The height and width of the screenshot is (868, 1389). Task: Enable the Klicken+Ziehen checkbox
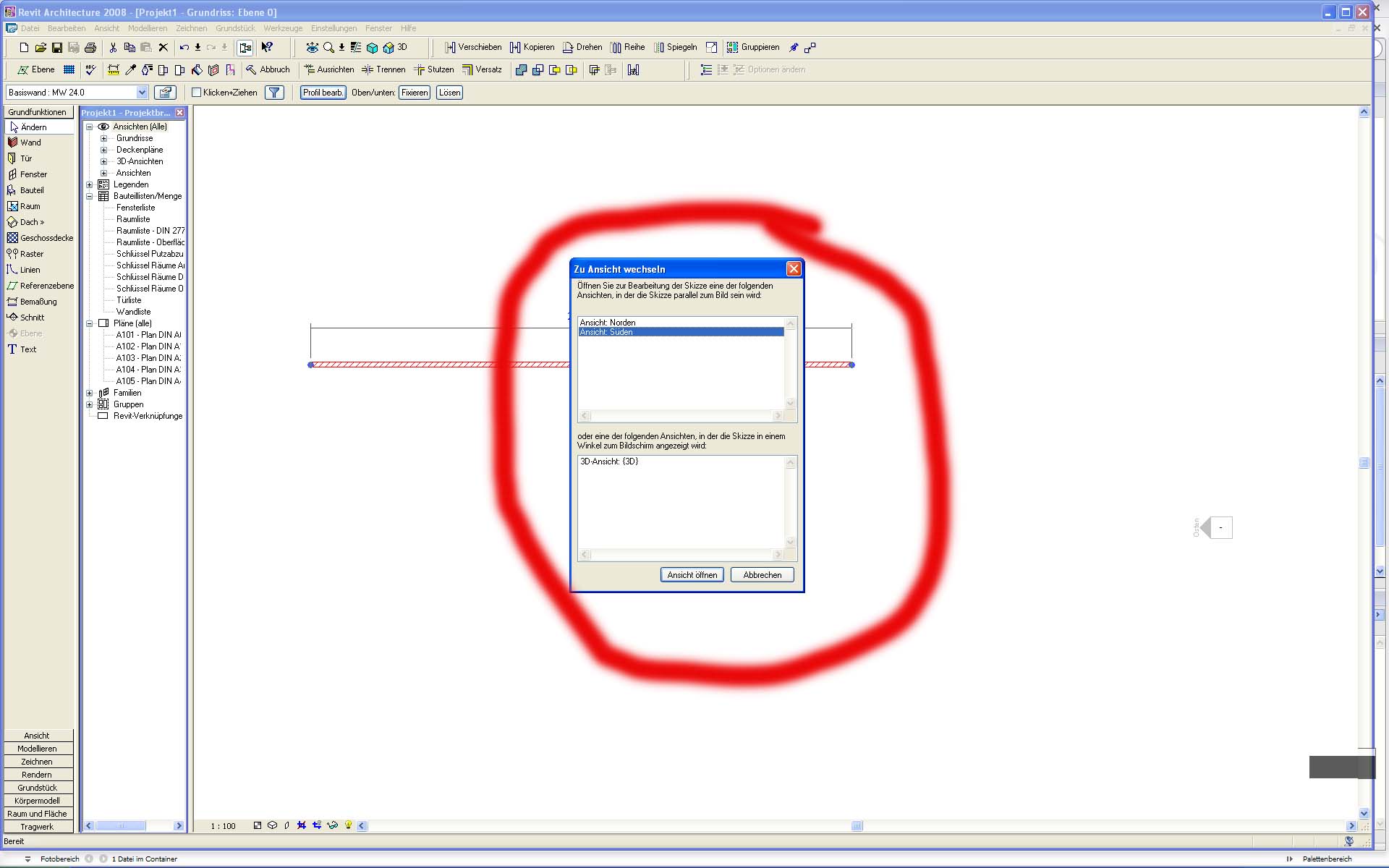click(196, 93)
